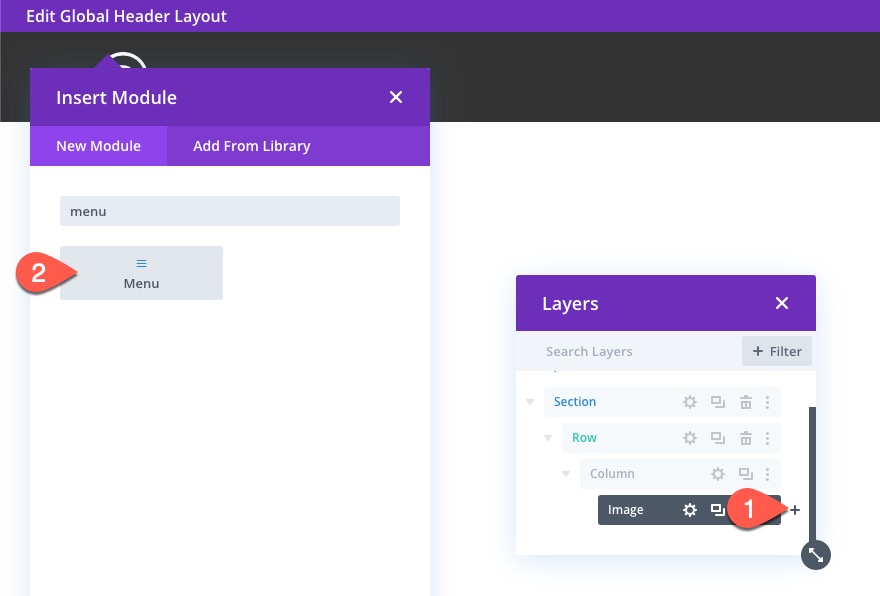Open Column layer settings gear
Viewport: 880px width, 596px height.
[x=718, y=474]
